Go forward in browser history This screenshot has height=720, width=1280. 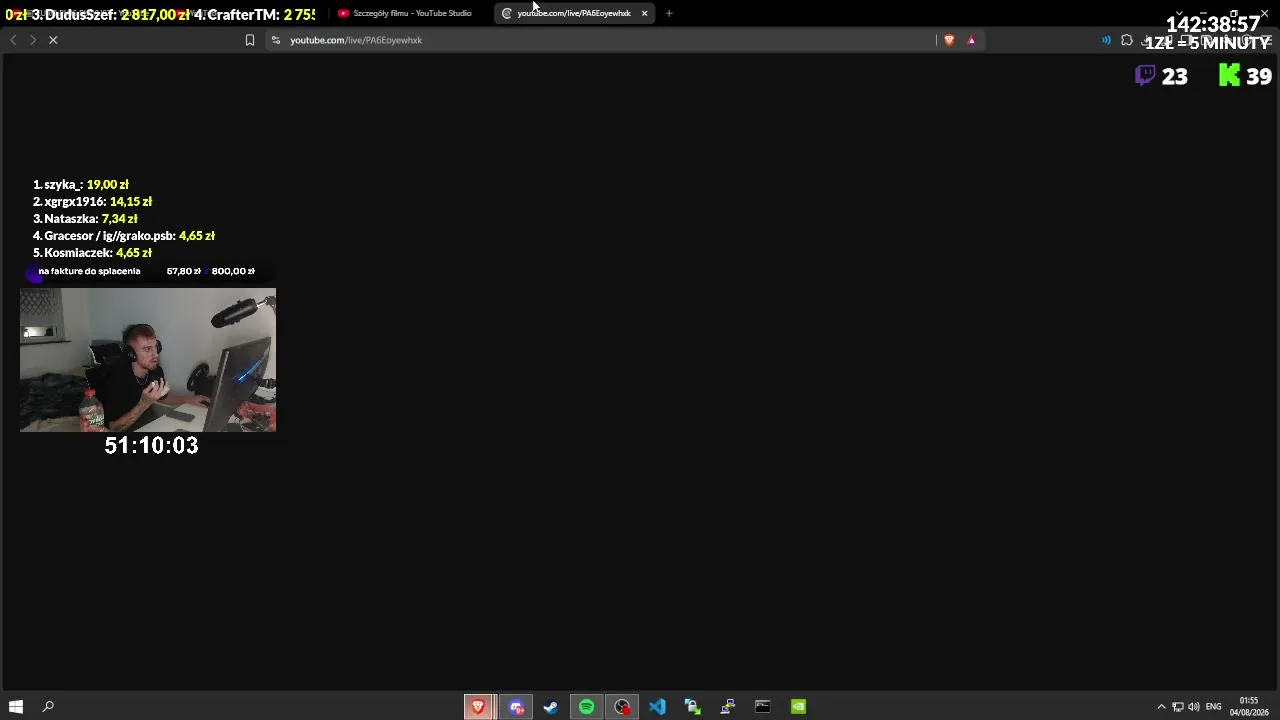click(33, 40)
